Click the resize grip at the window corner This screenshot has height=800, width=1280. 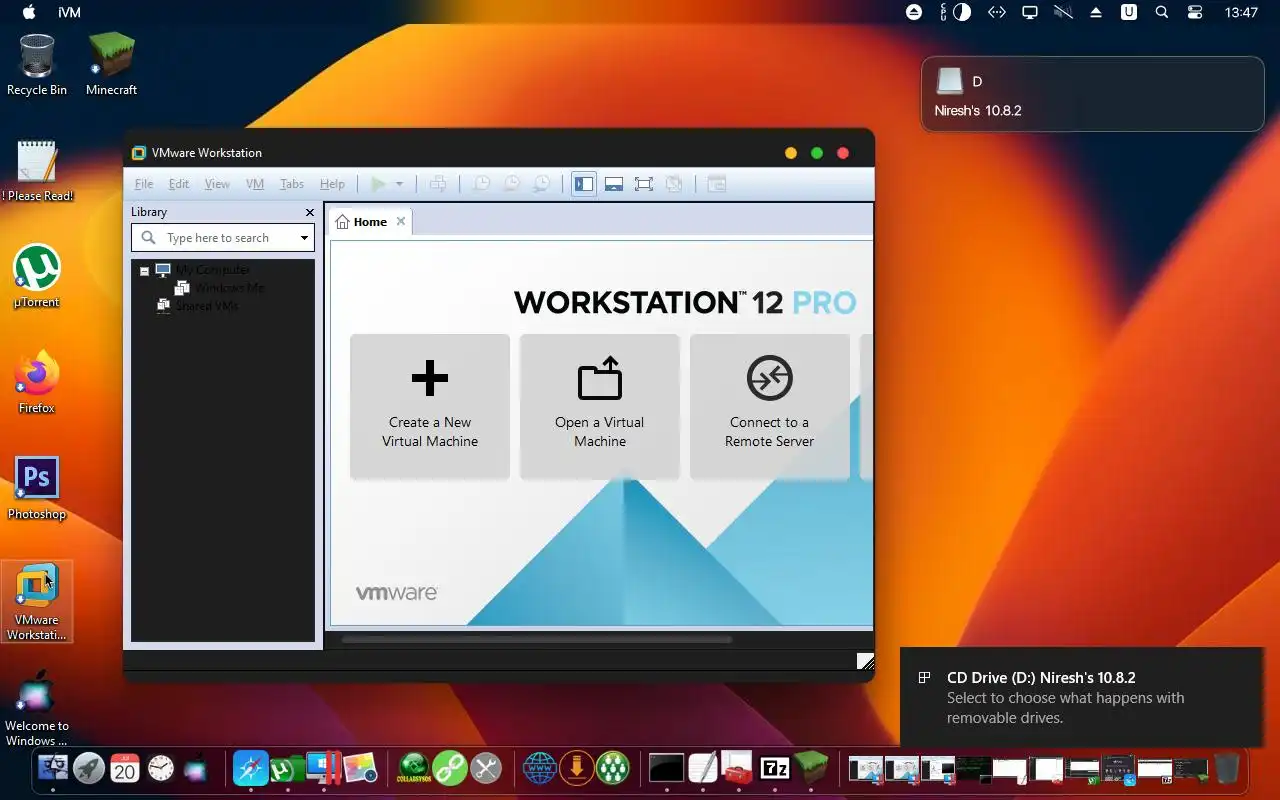point(865,661)
